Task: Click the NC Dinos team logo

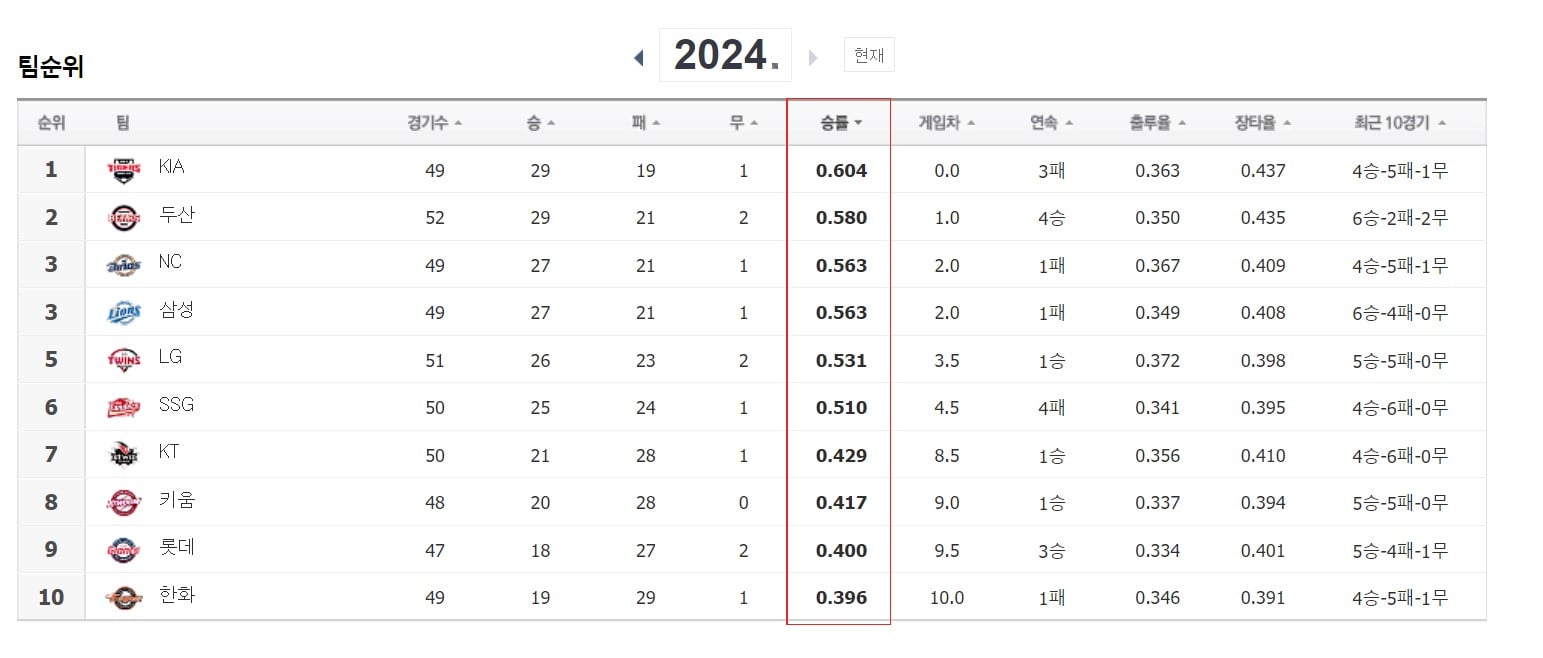Action: click(125, 266)
